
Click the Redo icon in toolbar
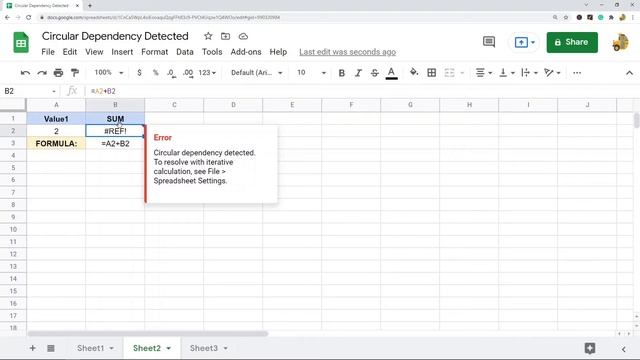pyautogui.click(x=42, y=73)
